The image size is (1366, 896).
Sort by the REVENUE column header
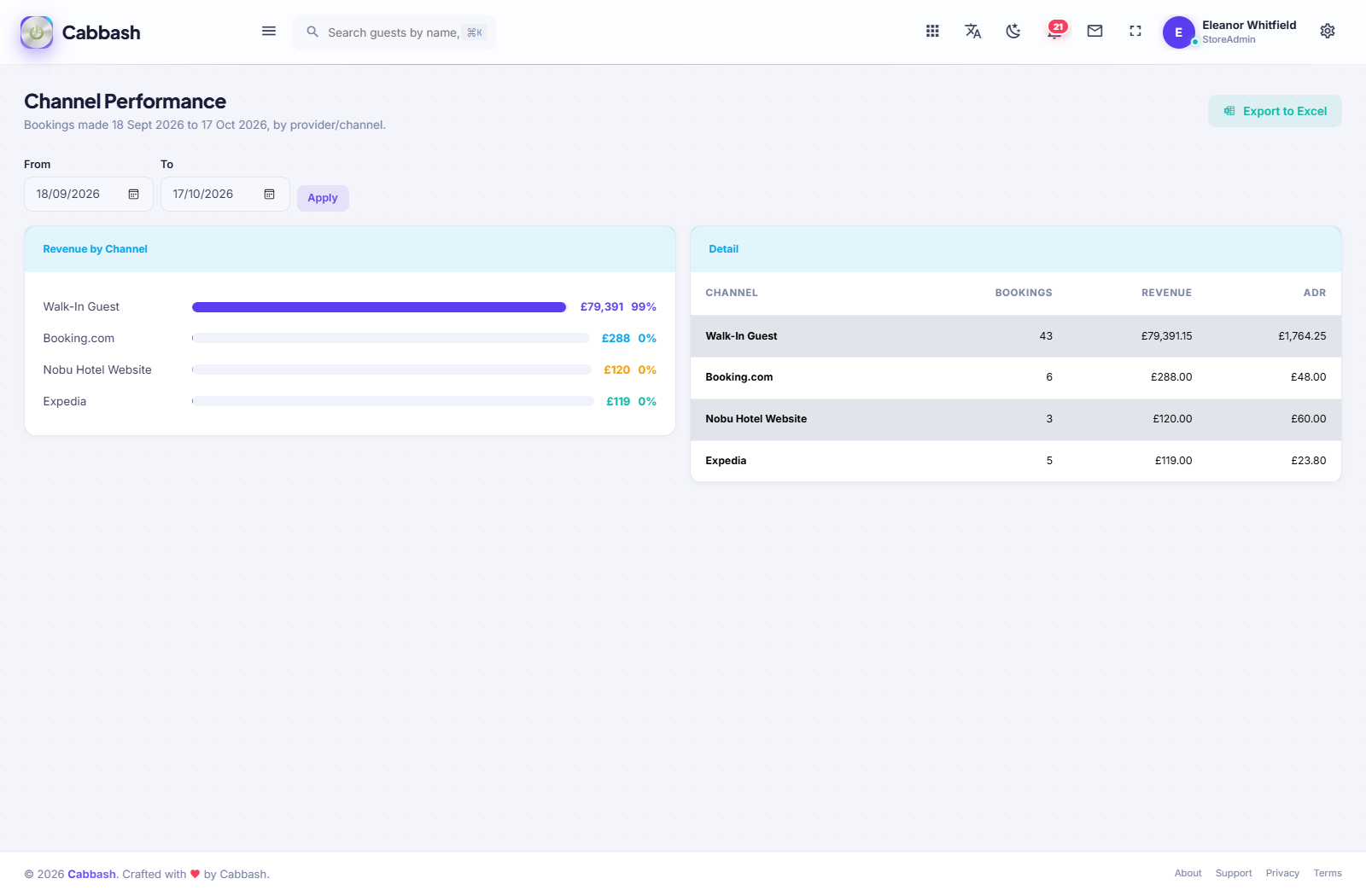click(1166, 293)
